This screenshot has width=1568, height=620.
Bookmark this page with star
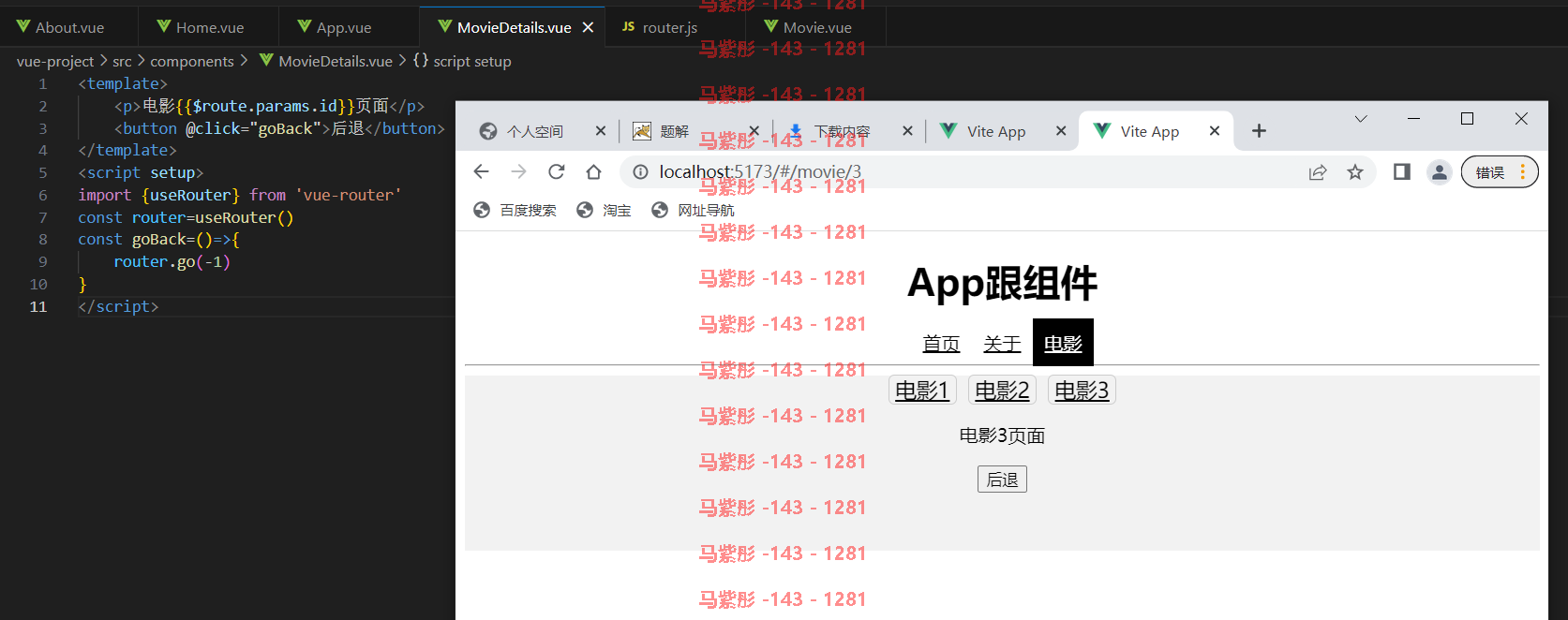[1355, 171]
